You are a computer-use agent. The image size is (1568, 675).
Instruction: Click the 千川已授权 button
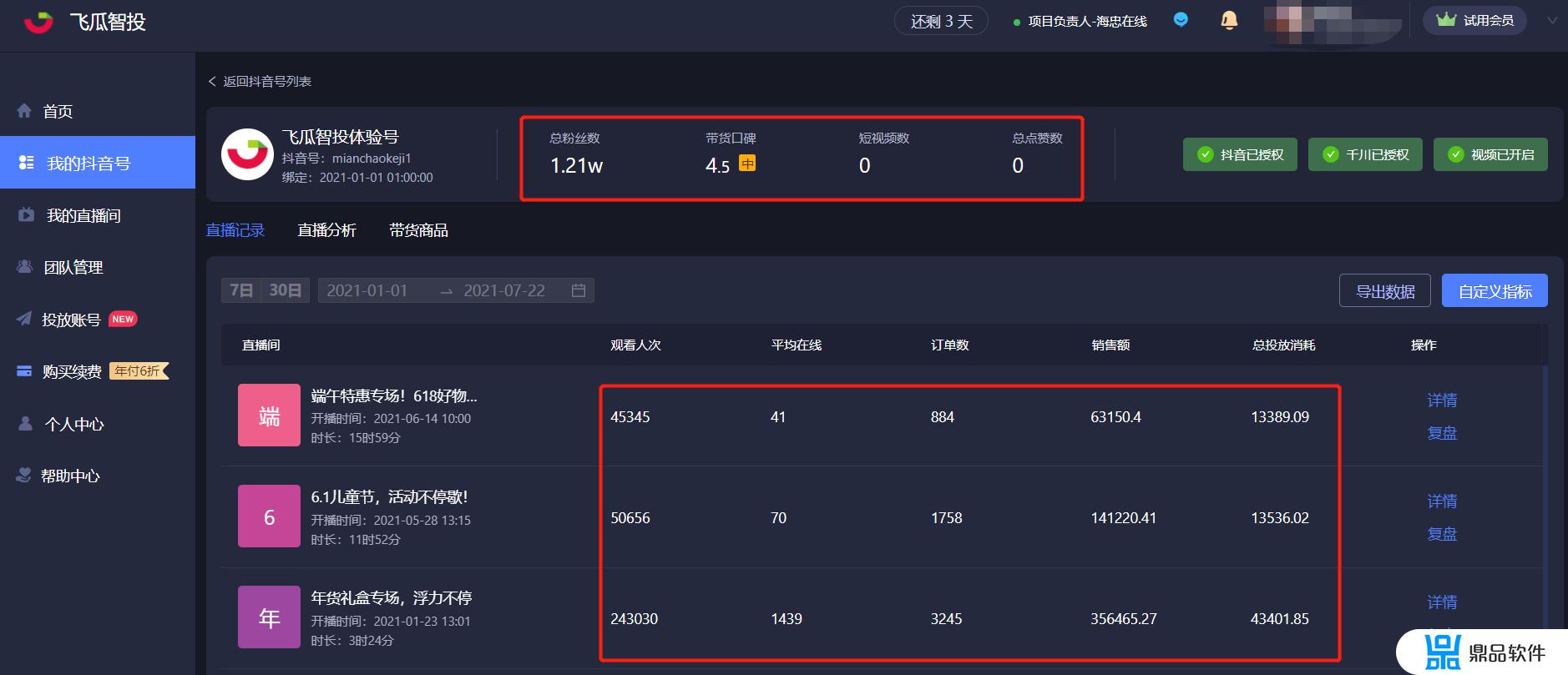1365,154
